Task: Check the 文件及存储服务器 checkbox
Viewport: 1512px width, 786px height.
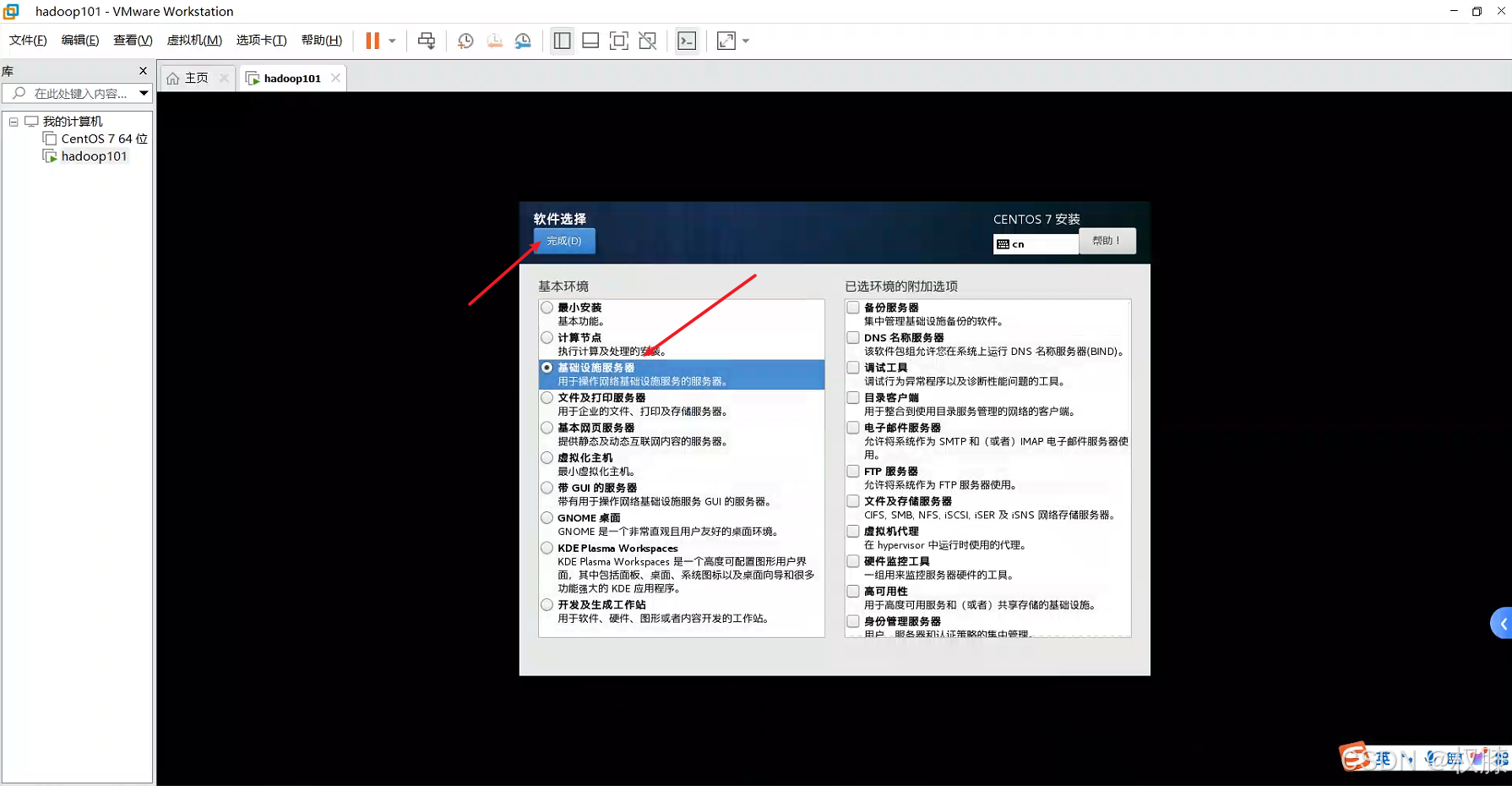Action: [x=853, y=501]
